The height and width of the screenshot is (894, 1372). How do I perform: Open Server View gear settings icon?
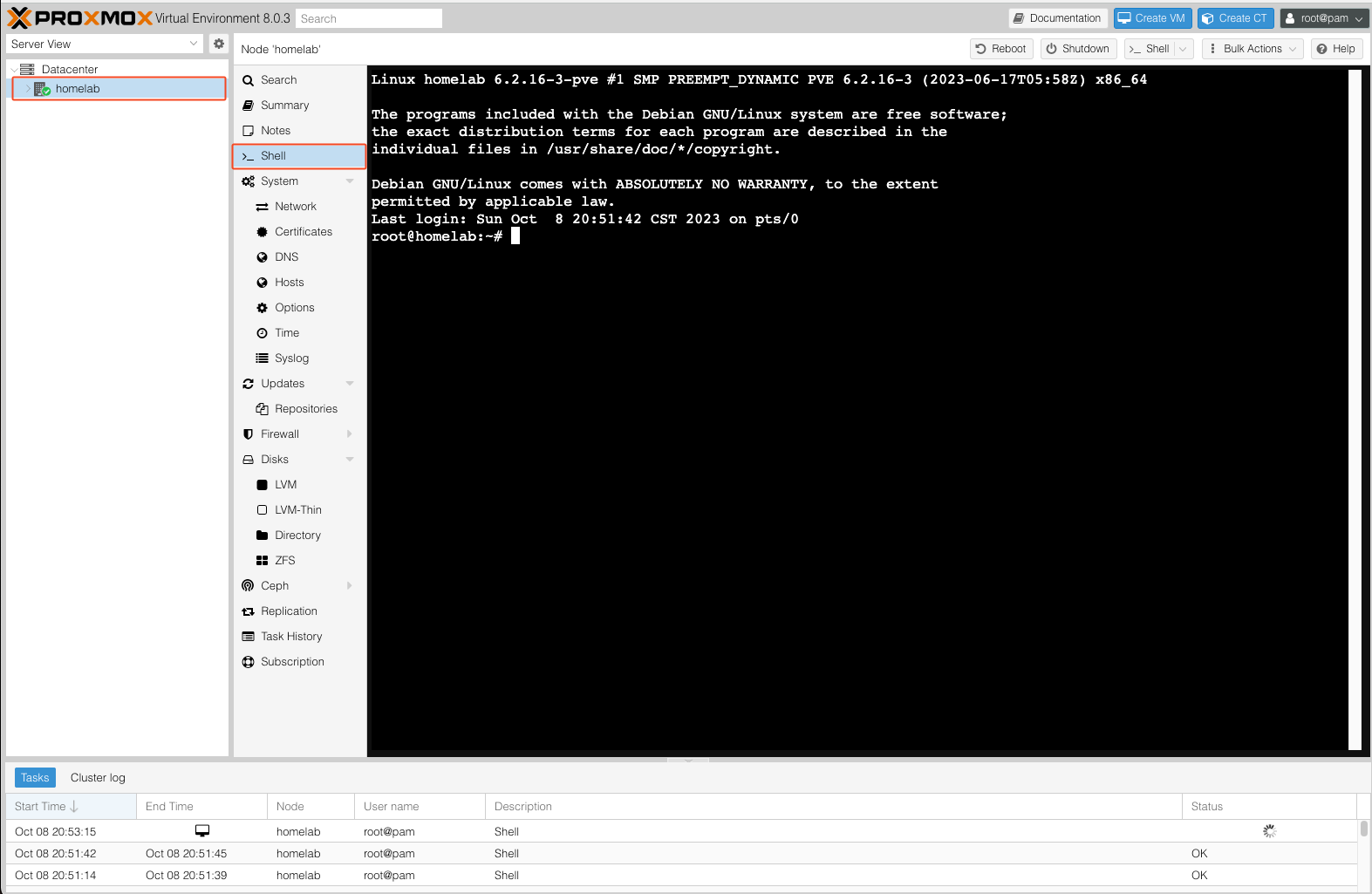[x=219, y=44]
